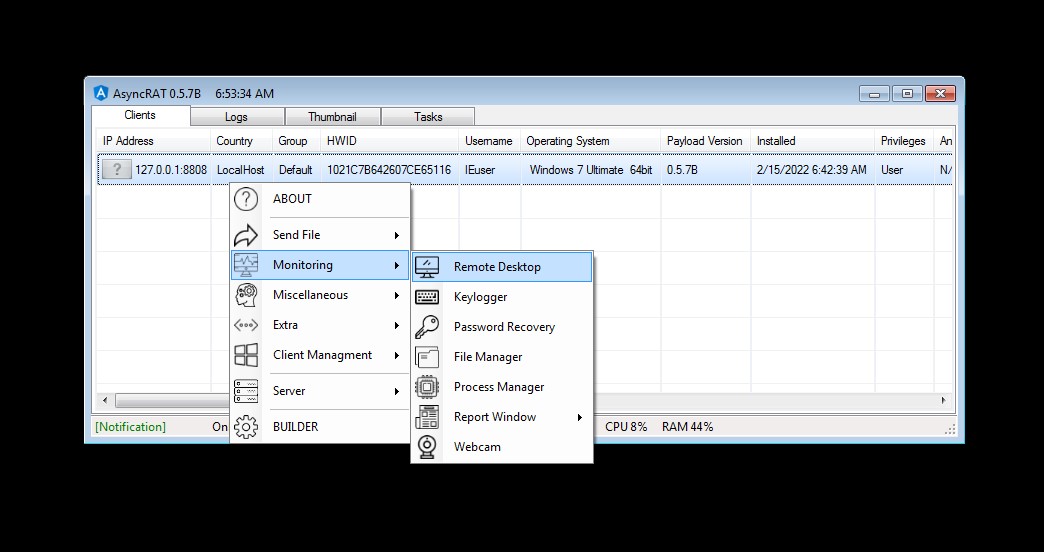Image resolution: width=1044 pixels, height=552 pixels.
Task: Click the Extra brackets icon
Action: 246,325
